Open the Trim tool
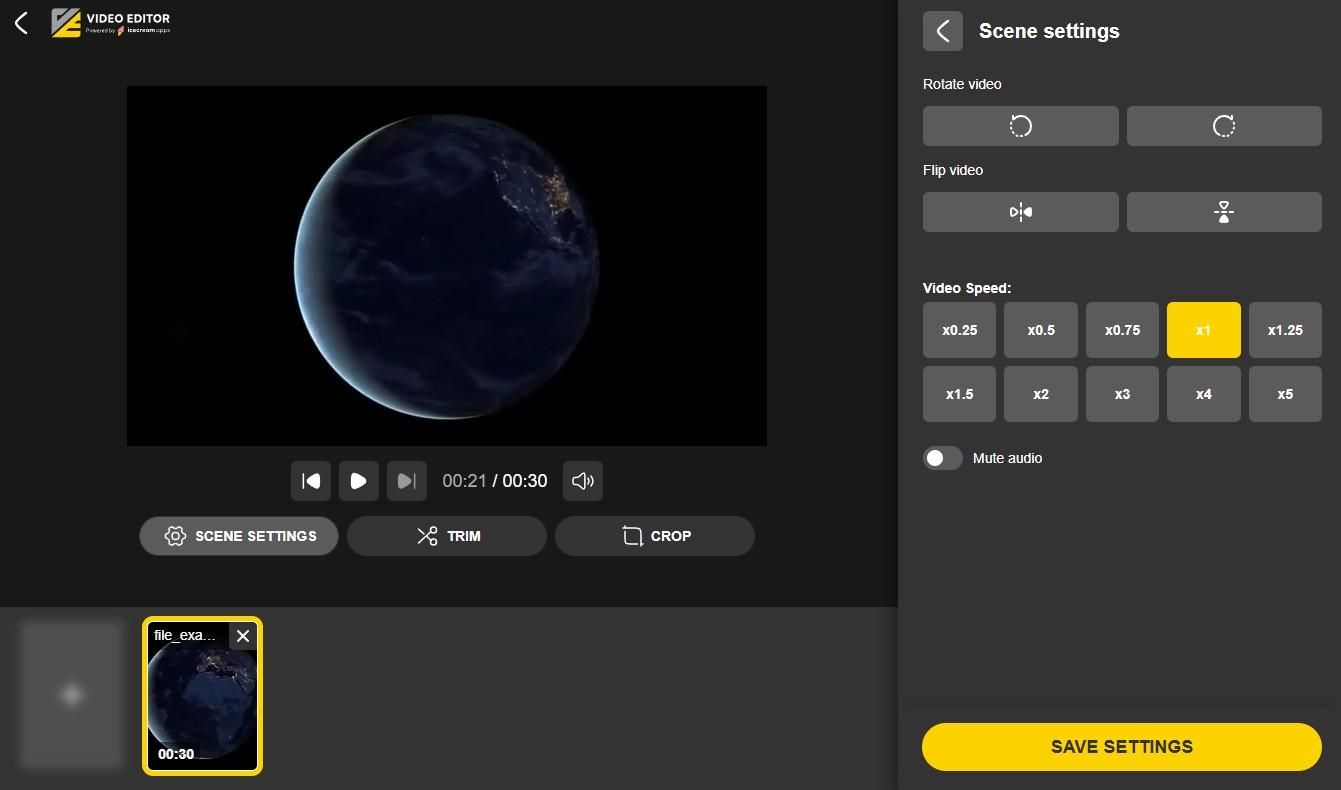1341x790 pixels. [x=447, y=536]
